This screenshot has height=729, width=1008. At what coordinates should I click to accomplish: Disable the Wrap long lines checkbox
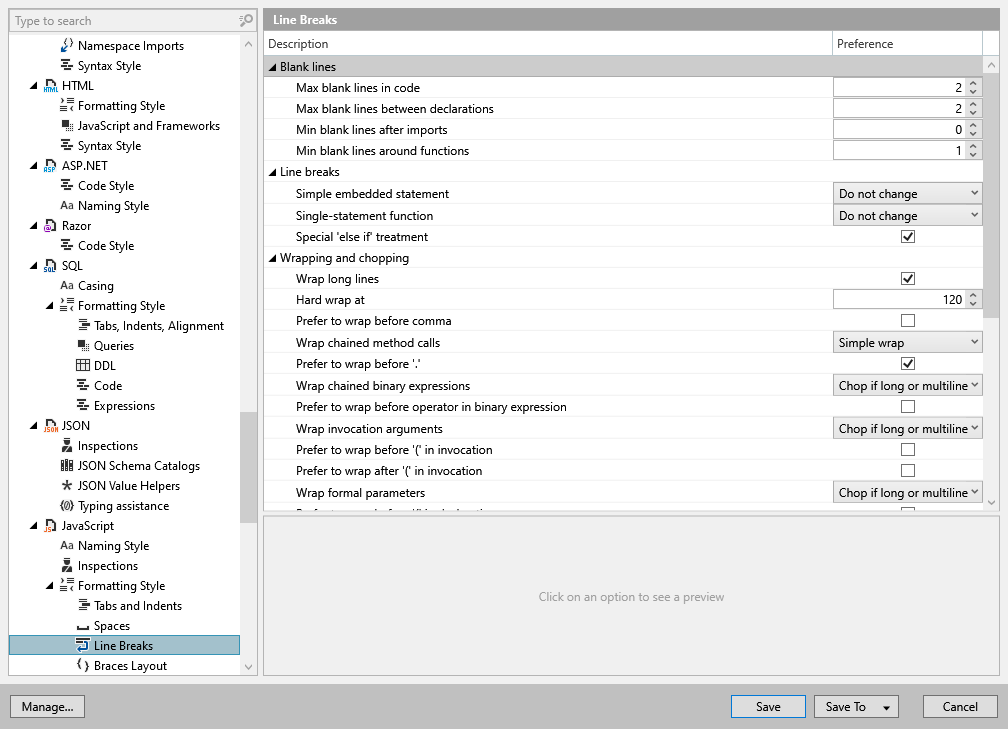(x=908, y=279)
